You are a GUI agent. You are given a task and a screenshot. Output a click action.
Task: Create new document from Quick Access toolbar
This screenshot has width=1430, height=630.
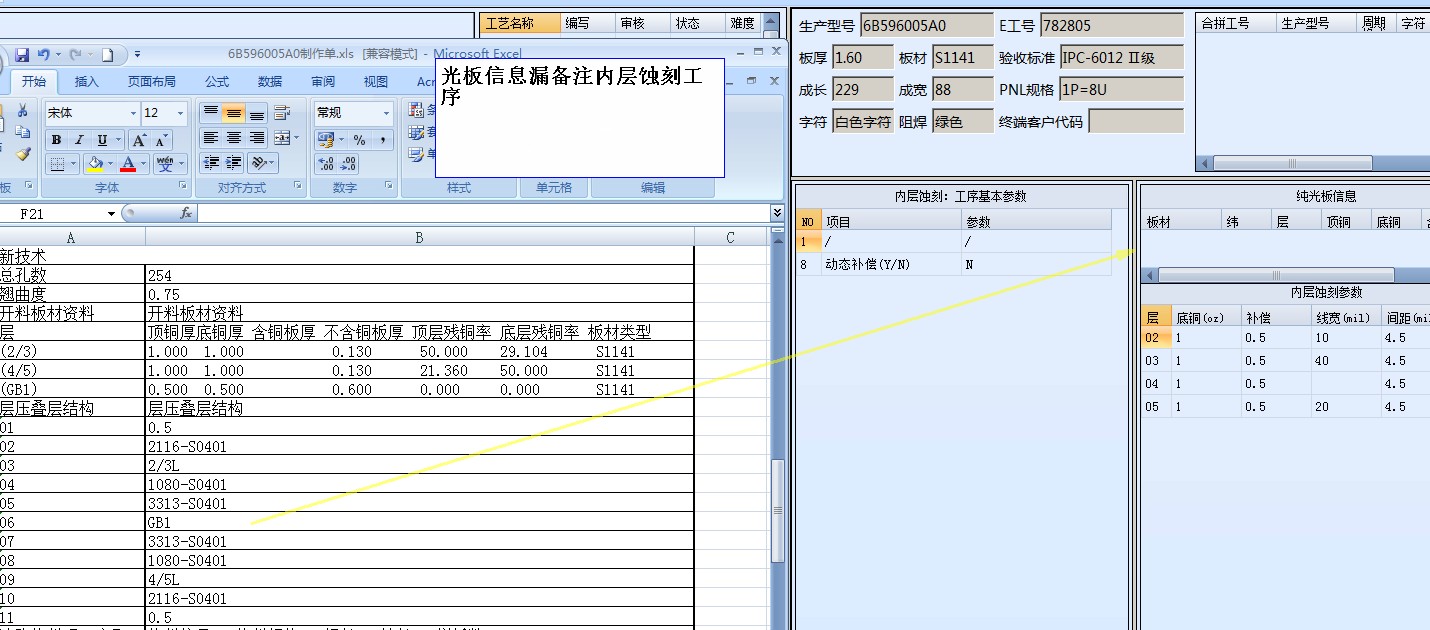(107, 54)
